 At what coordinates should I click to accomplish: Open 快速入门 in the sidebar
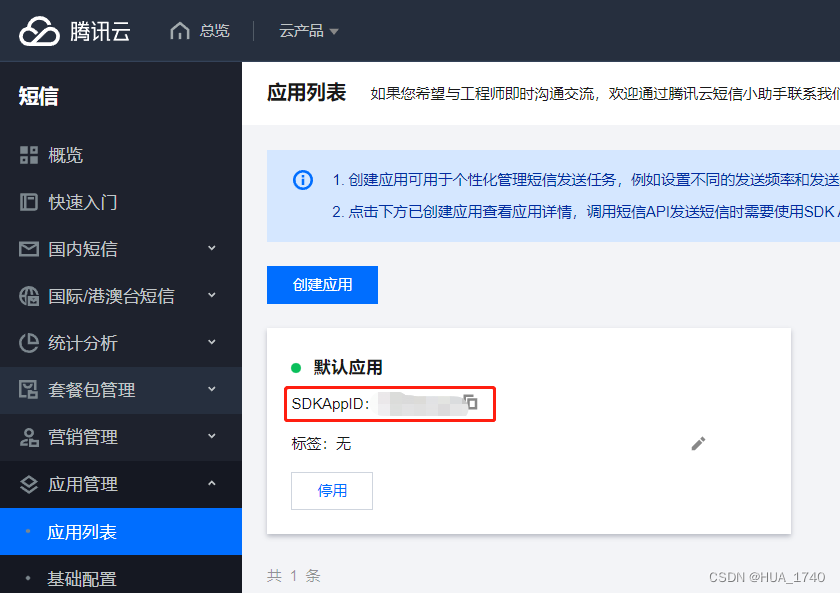(x=82, y=202)
